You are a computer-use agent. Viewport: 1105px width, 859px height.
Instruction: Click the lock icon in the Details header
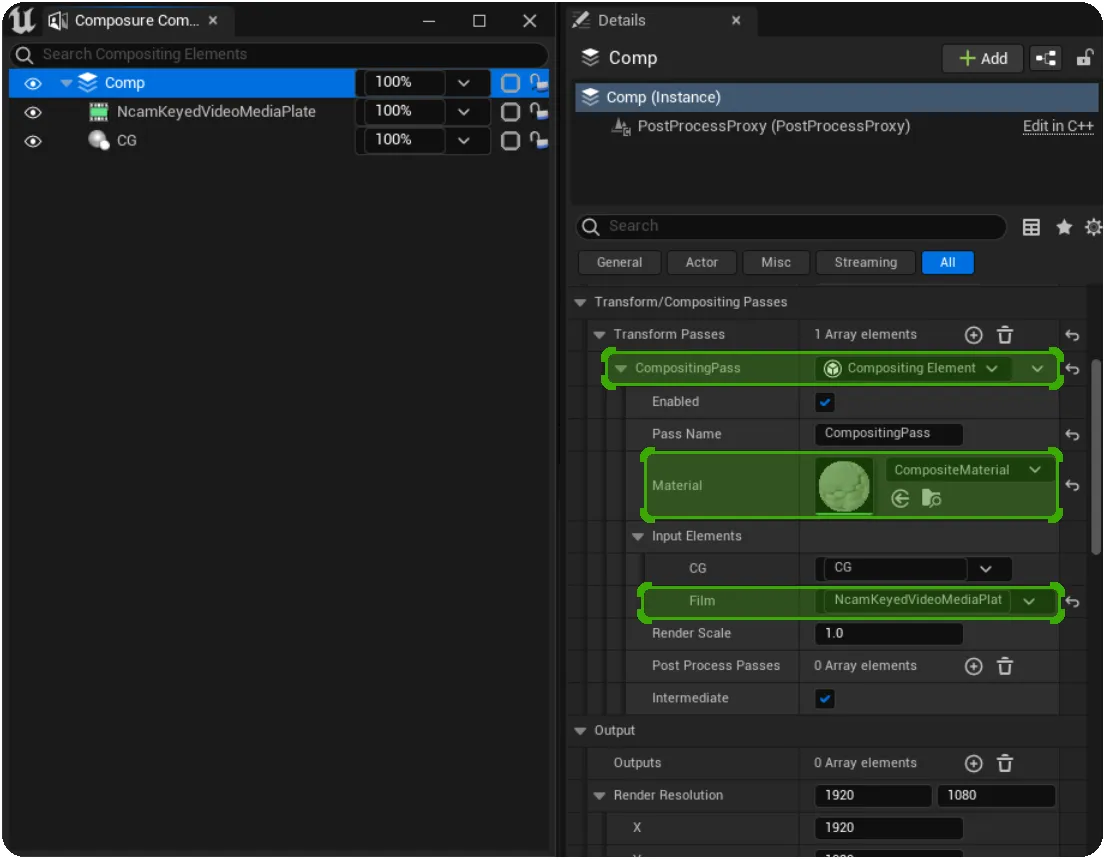coord(1085,58)
